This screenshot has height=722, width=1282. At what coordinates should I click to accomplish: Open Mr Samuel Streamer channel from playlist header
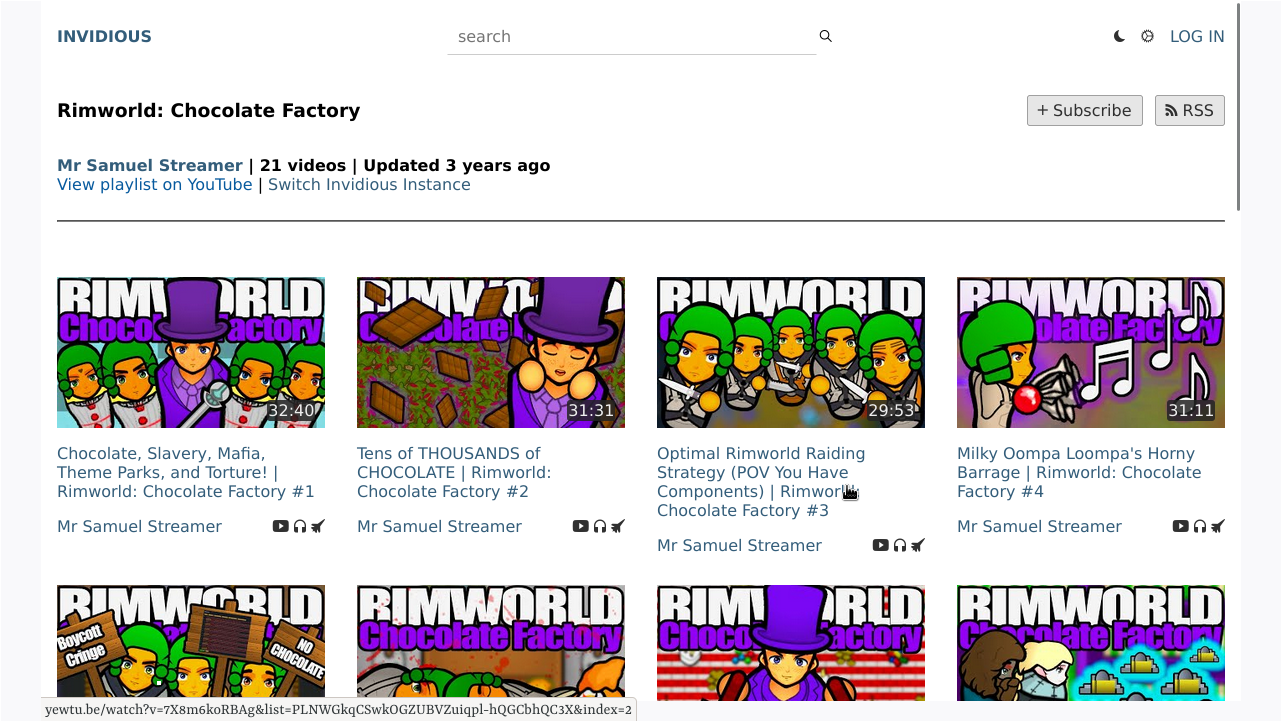click(150, 166)
